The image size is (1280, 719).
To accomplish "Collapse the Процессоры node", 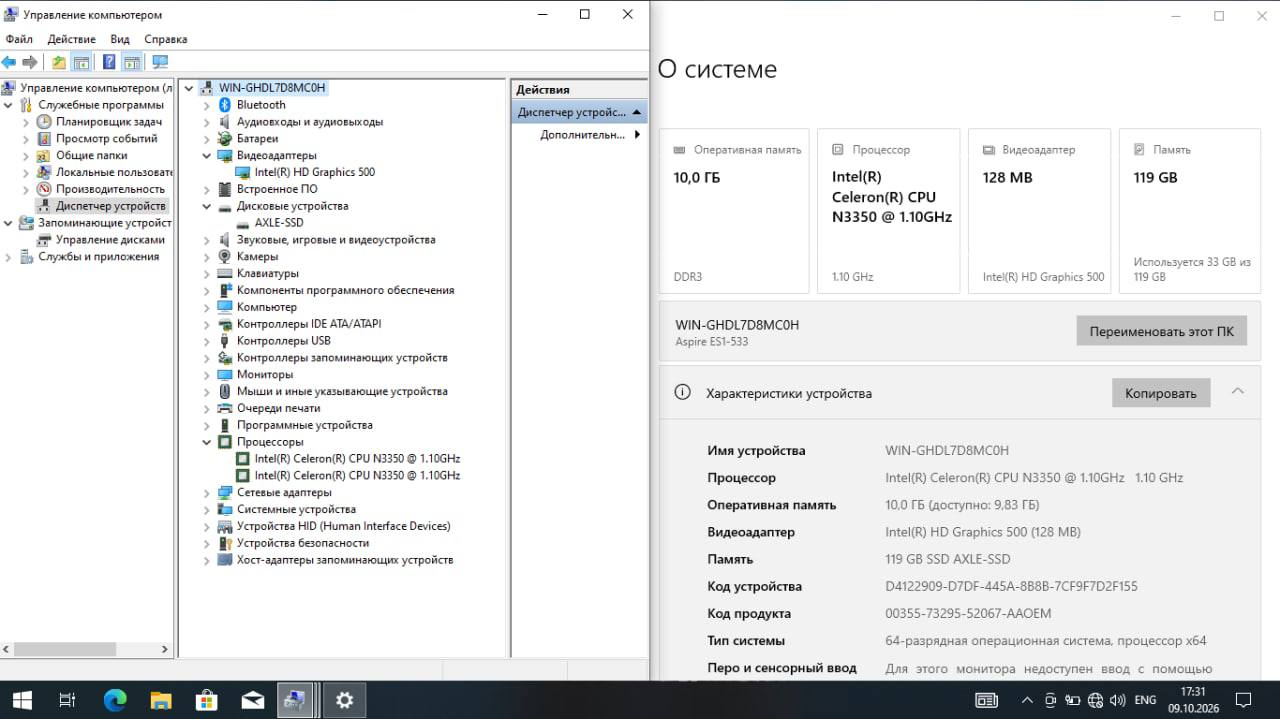I will [207, 442].
